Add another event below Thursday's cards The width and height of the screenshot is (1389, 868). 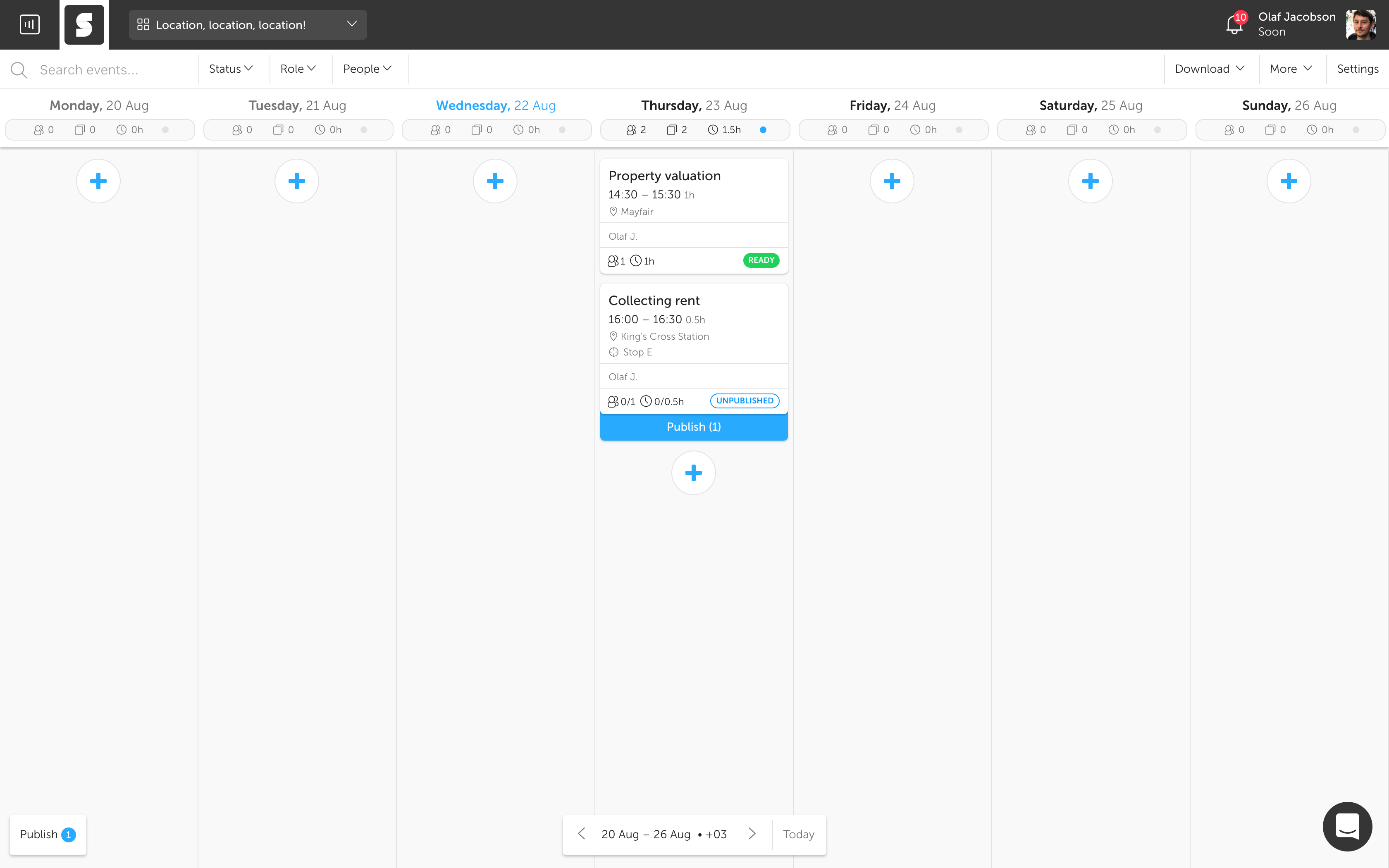click(693, 473)
